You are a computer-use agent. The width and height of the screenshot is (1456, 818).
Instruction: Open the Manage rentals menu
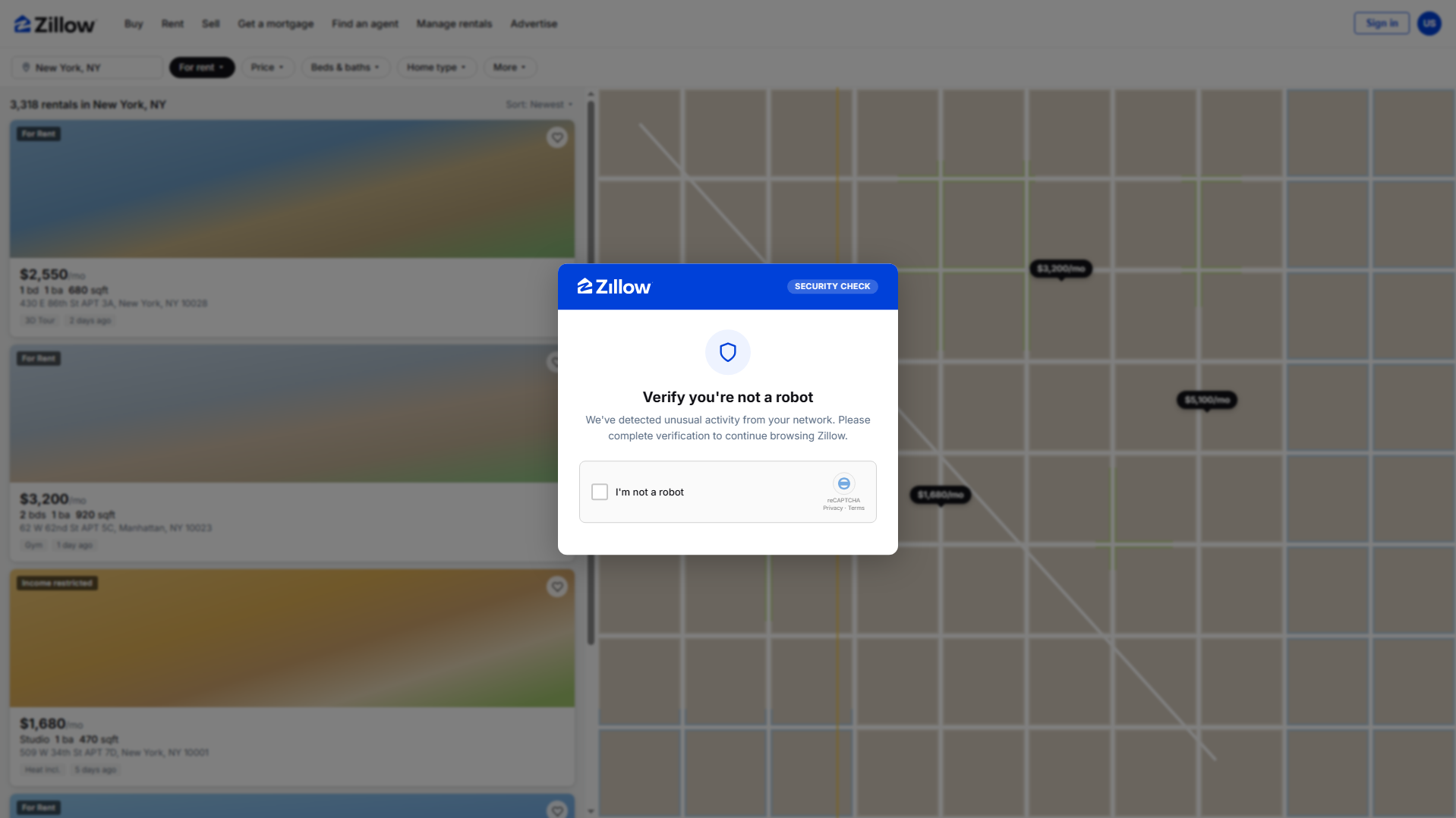(454, 24)
